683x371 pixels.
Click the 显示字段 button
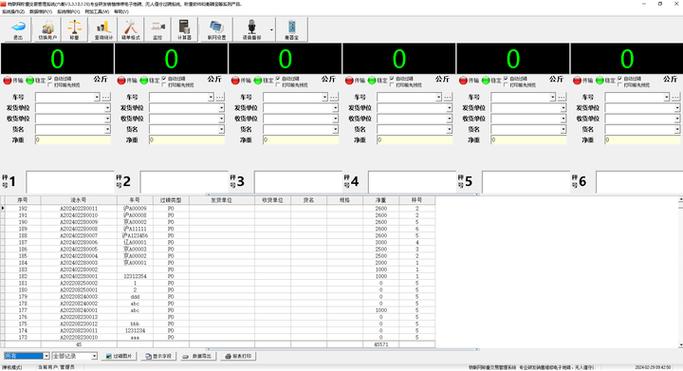coord(159,356)
